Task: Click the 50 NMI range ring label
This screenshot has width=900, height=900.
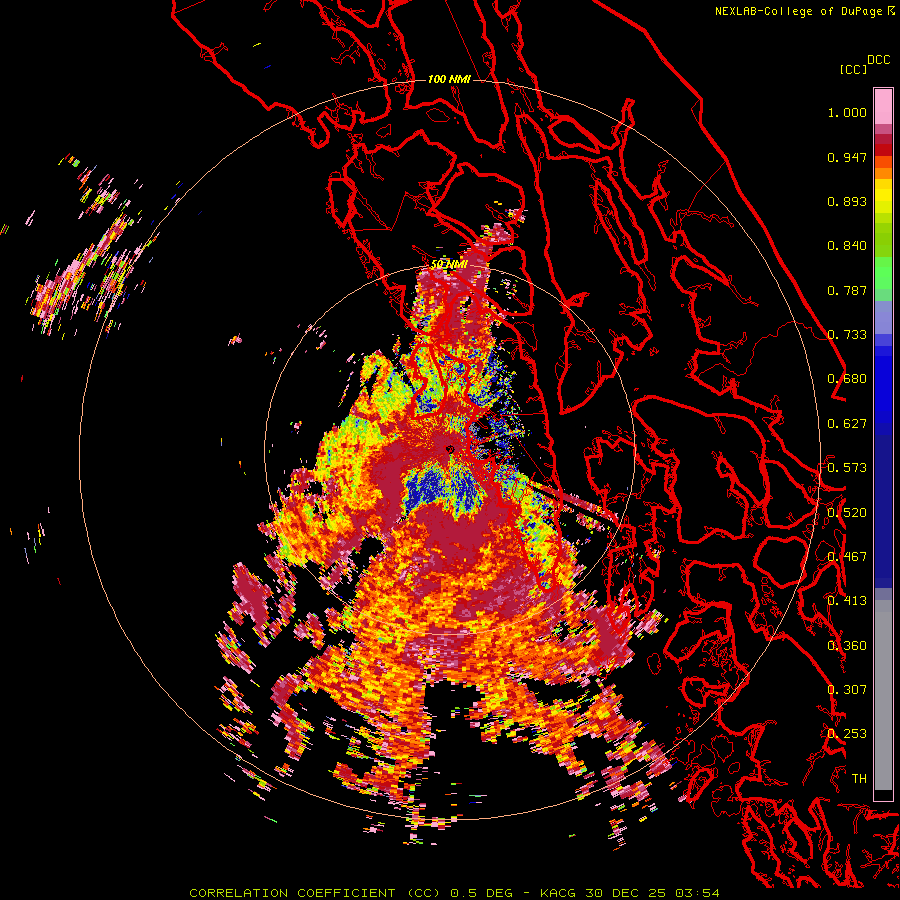Action: 449,264
